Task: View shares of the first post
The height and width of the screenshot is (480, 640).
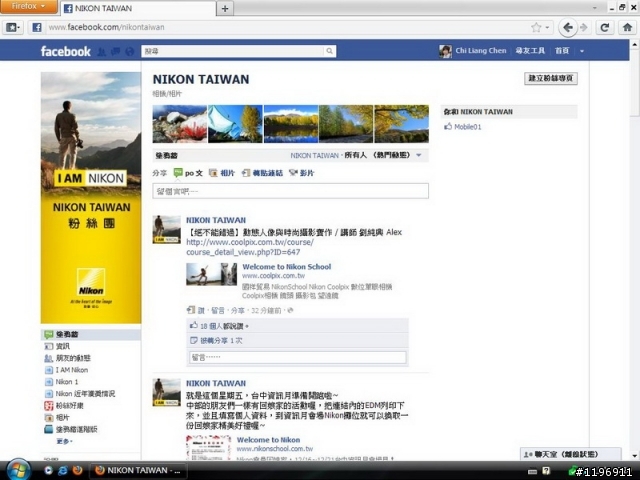Action: (221, 340)
